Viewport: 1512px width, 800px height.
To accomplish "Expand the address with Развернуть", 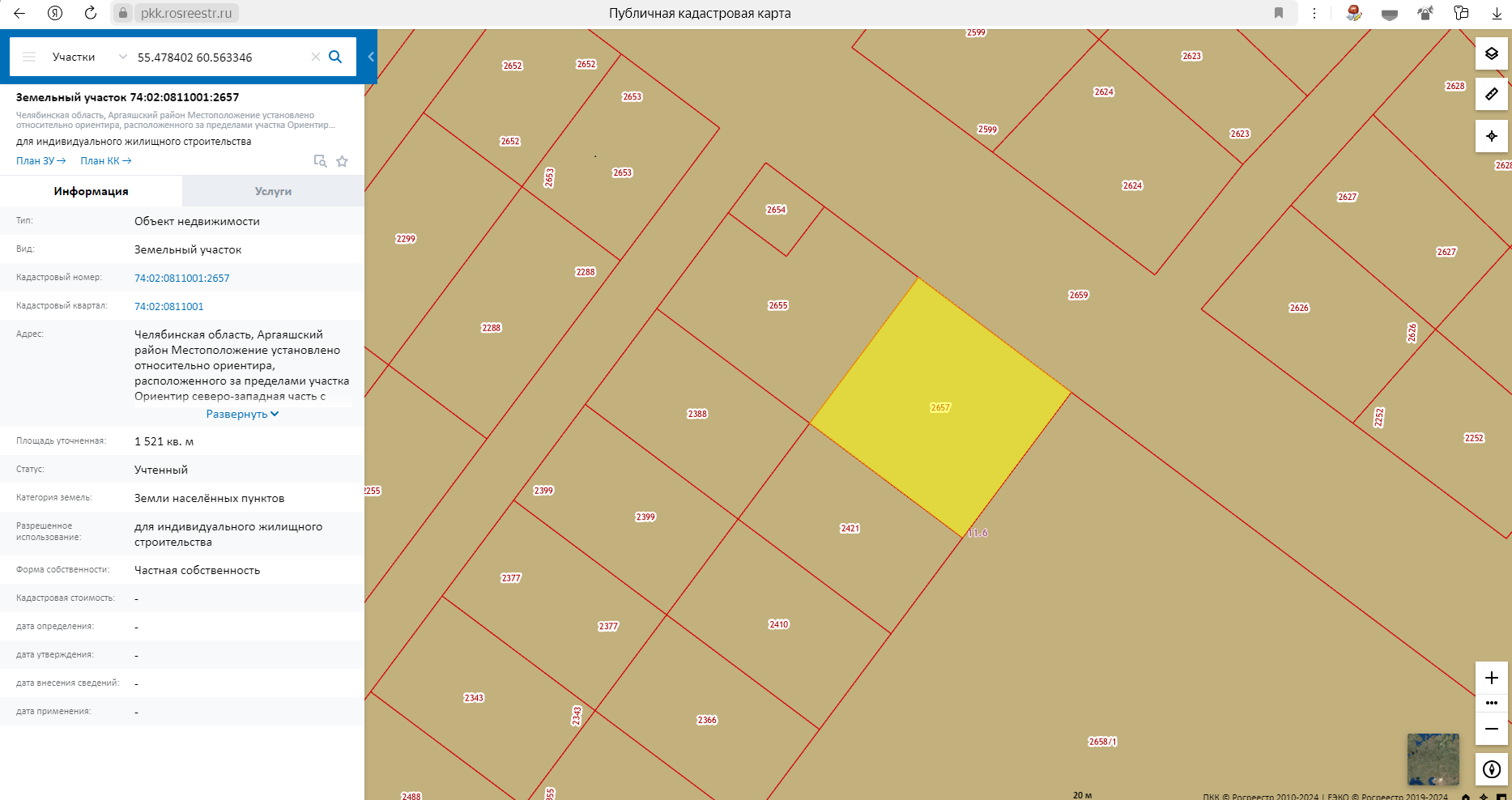I will 242,414.
